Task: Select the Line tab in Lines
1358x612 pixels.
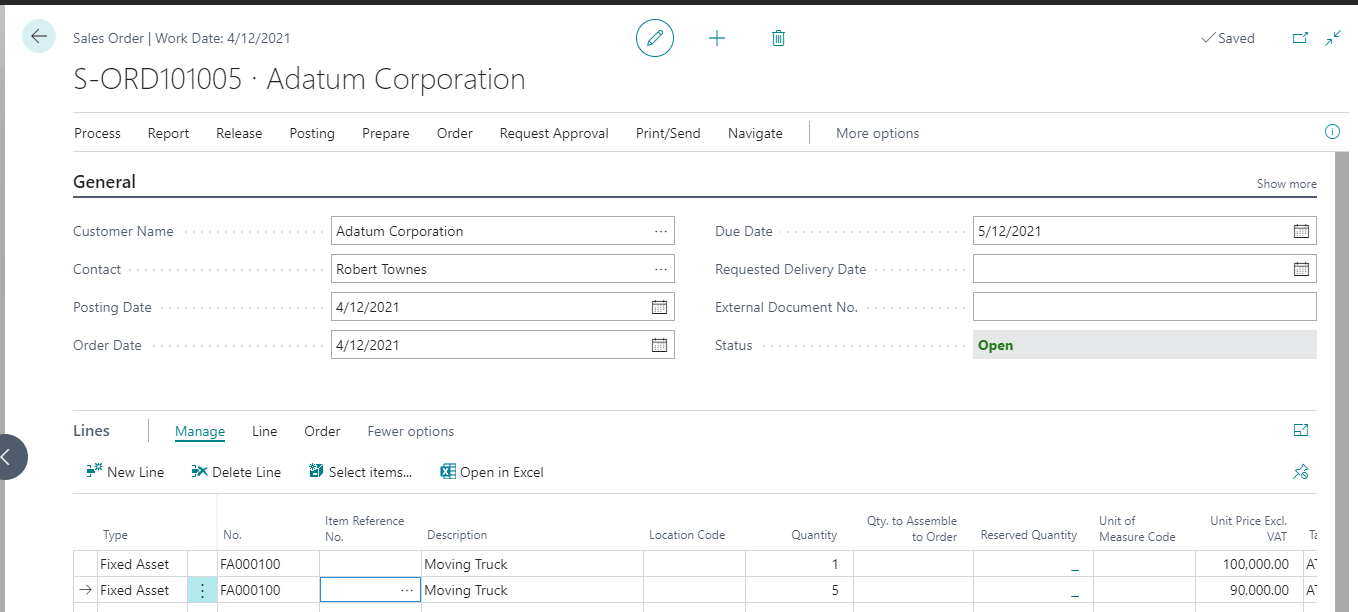Action: click(264, 431)
